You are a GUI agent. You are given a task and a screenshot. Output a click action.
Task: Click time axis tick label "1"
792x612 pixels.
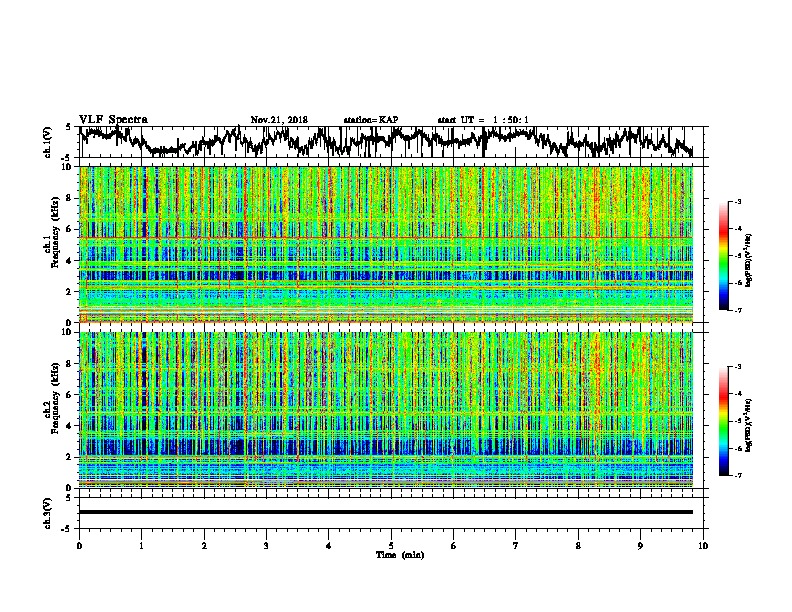pyautogui.click(x=141, y=546)
